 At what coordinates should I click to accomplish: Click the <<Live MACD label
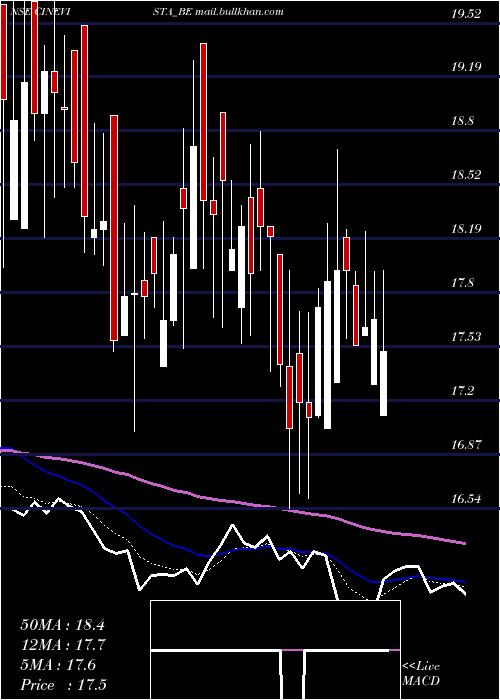tap(421, 674)
